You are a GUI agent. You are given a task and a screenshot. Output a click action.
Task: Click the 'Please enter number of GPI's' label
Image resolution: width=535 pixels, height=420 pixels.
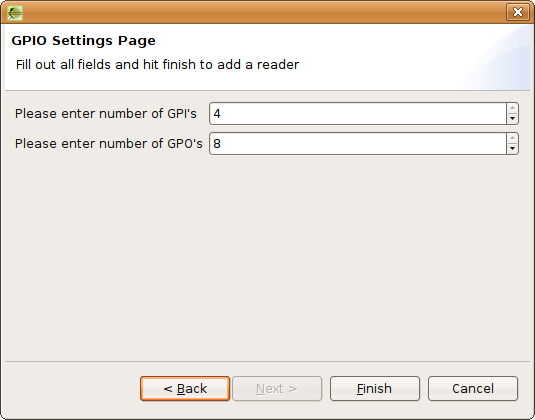pyautogui.click(x=106, y=114)
